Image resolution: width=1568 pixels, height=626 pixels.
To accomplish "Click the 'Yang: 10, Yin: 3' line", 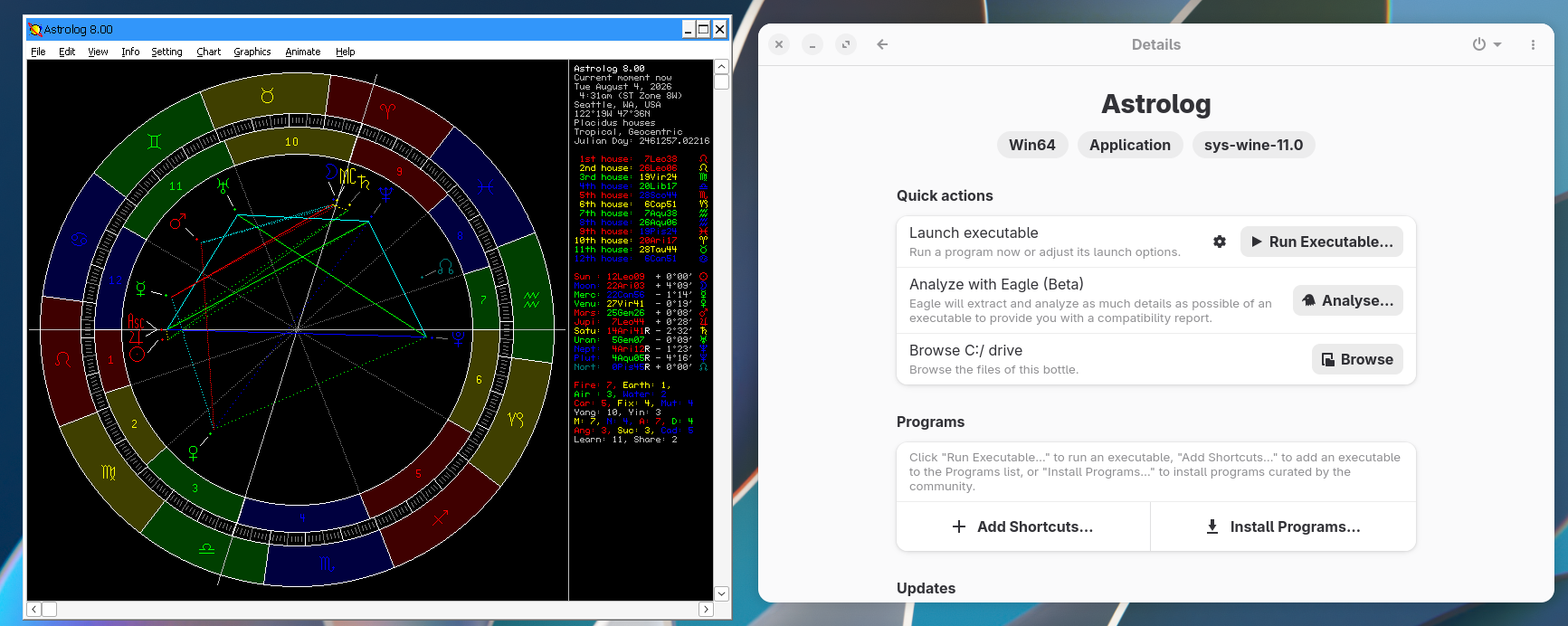I will coord(617,413).
